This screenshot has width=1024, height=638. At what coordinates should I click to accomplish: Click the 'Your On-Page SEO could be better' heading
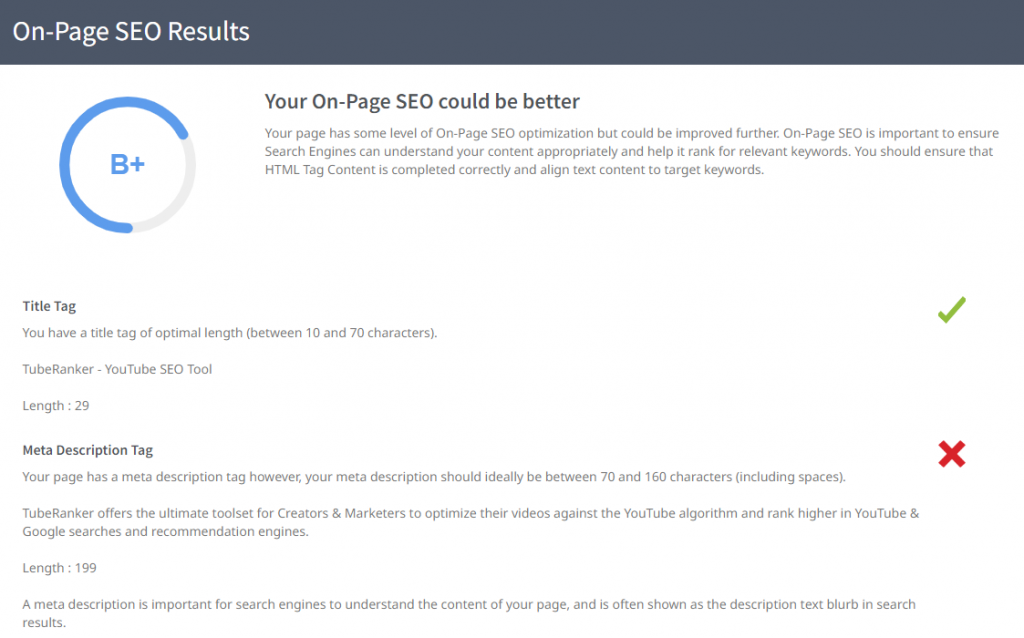(422, 101)
